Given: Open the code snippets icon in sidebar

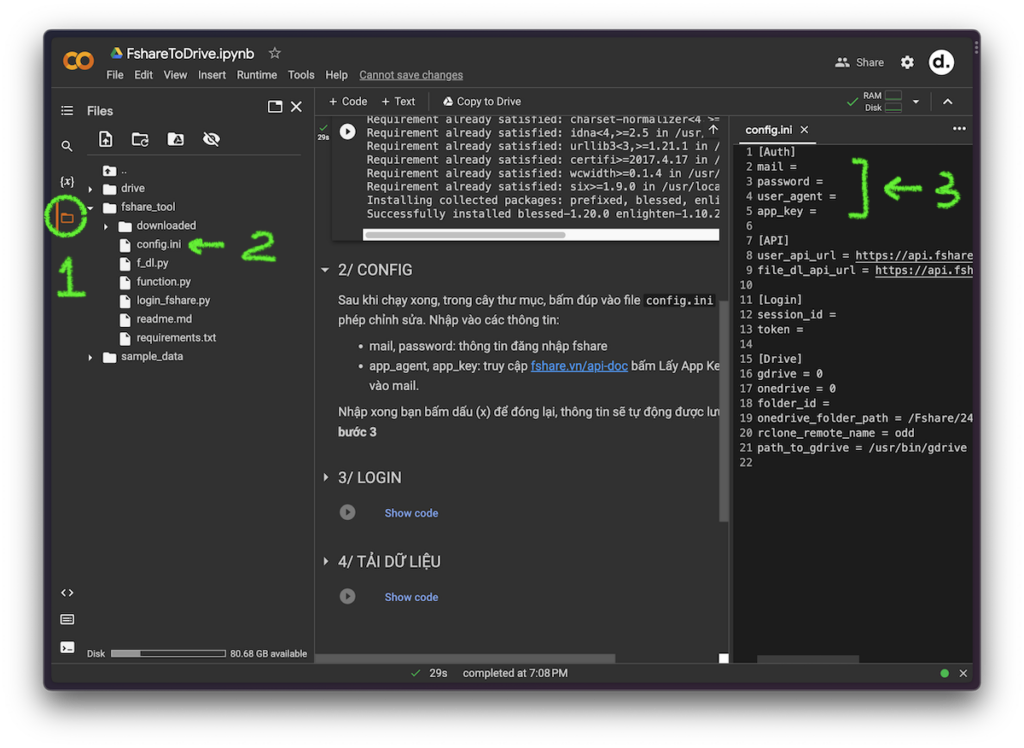Looking at the screenshot, I should click(x=67, y=593).
